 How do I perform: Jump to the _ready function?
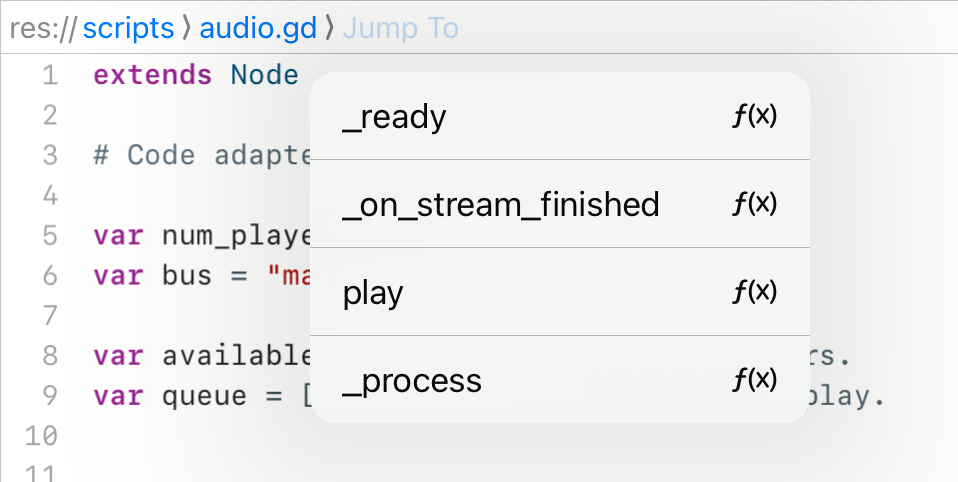pos(560,116)
